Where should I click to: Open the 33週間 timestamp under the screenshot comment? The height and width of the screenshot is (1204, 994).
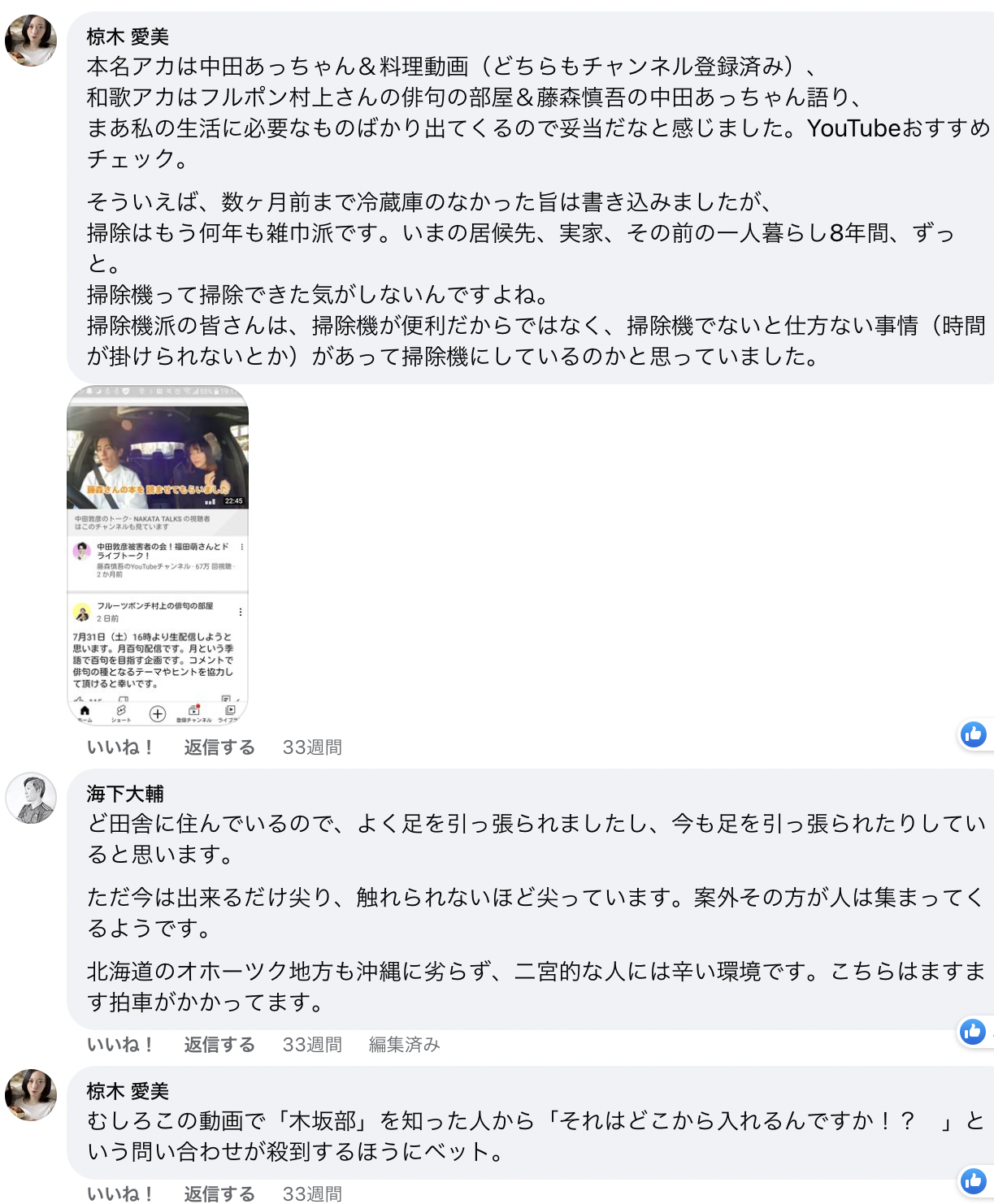point(312,747)
